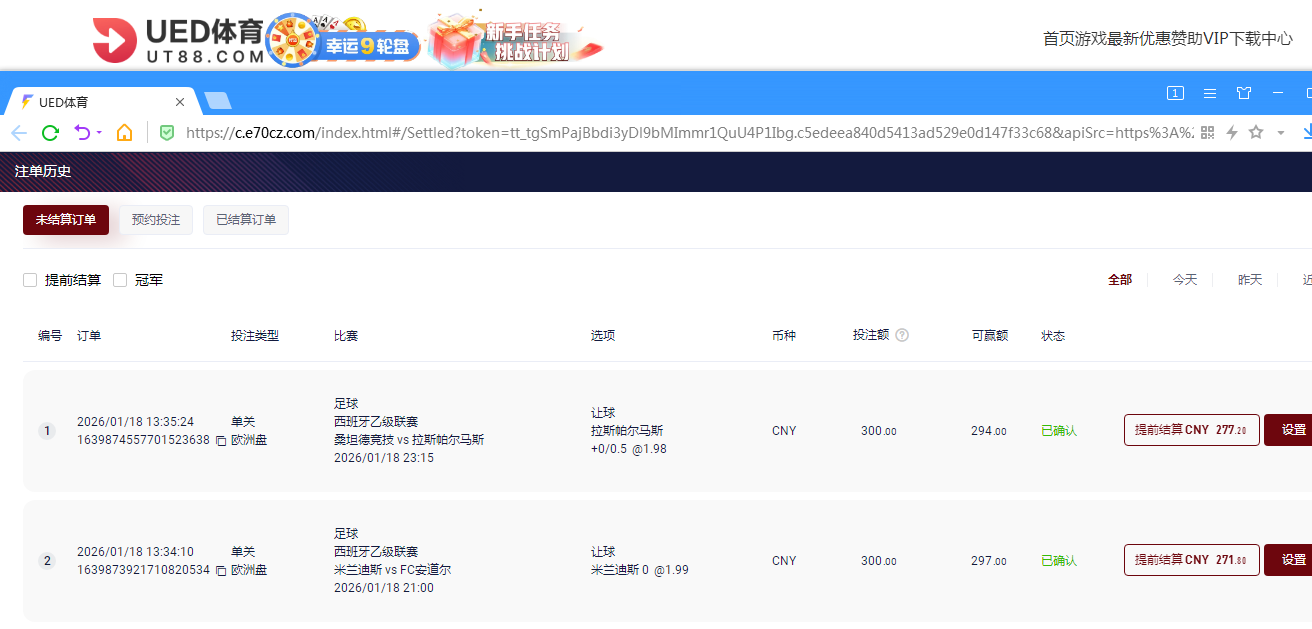Click the 投注额 help question mark
The image size is (1312, 629).
pos(903,334)
